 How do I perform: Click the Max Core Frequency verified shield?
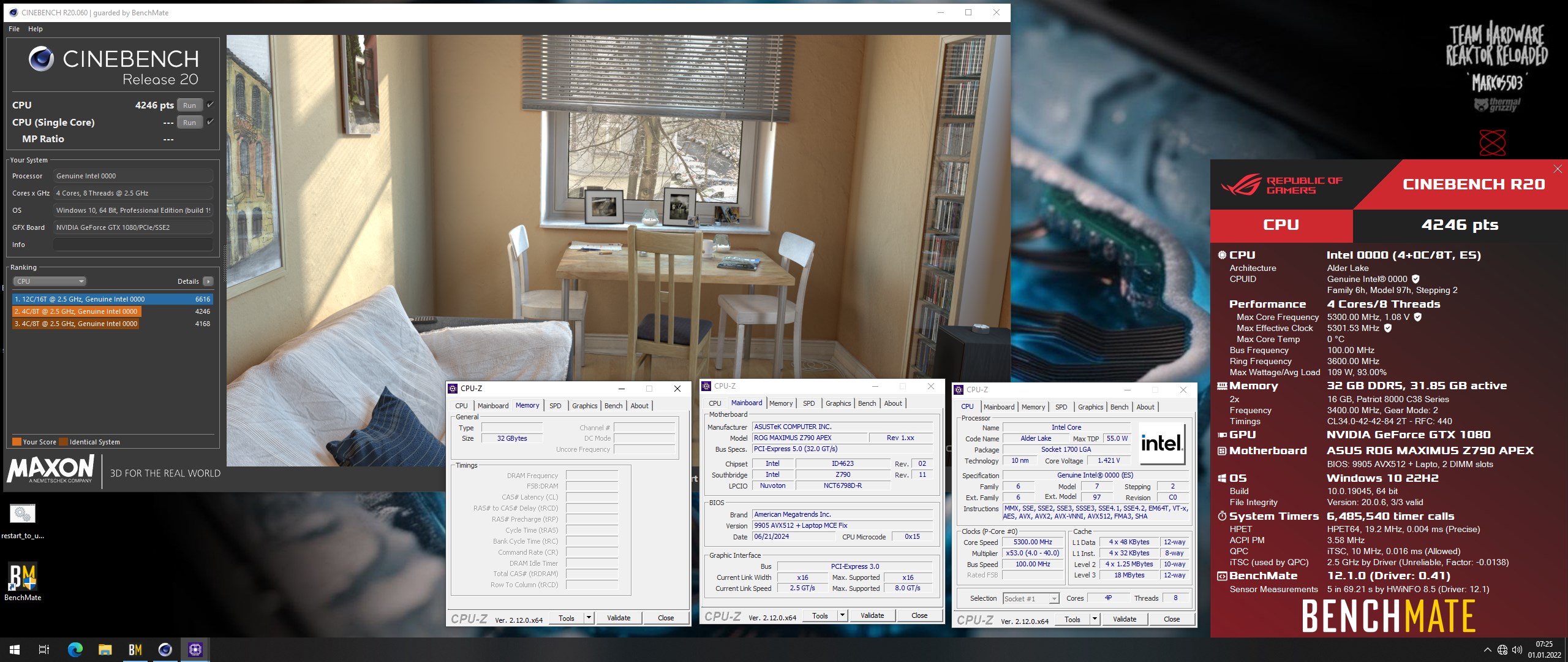[x=1418, y=317]
